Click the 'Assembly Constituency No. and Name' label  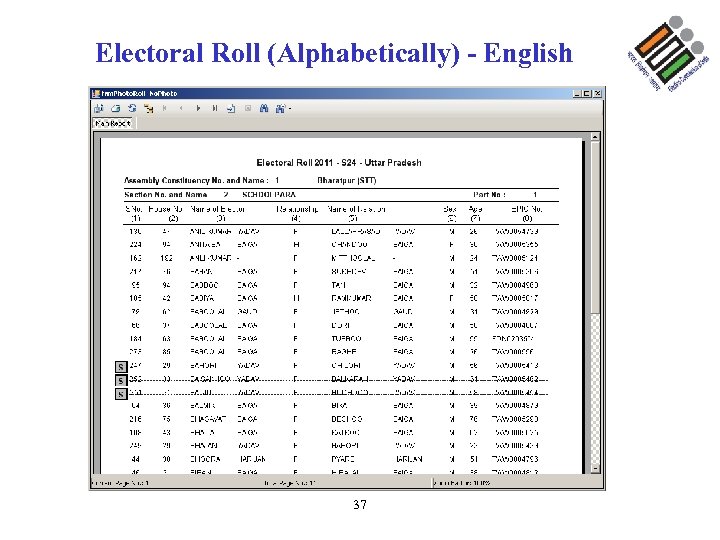click(x=197, y=180)
